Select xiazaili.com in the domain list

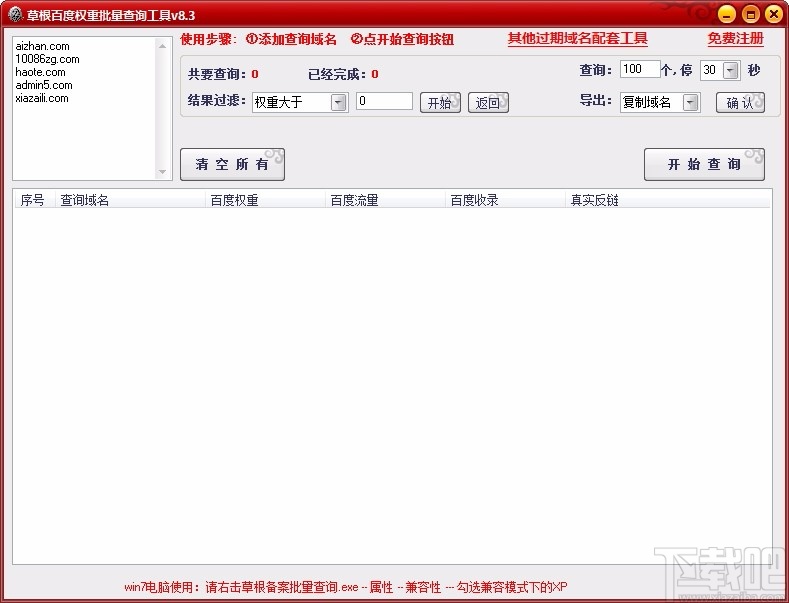click(x=42, y=98)
